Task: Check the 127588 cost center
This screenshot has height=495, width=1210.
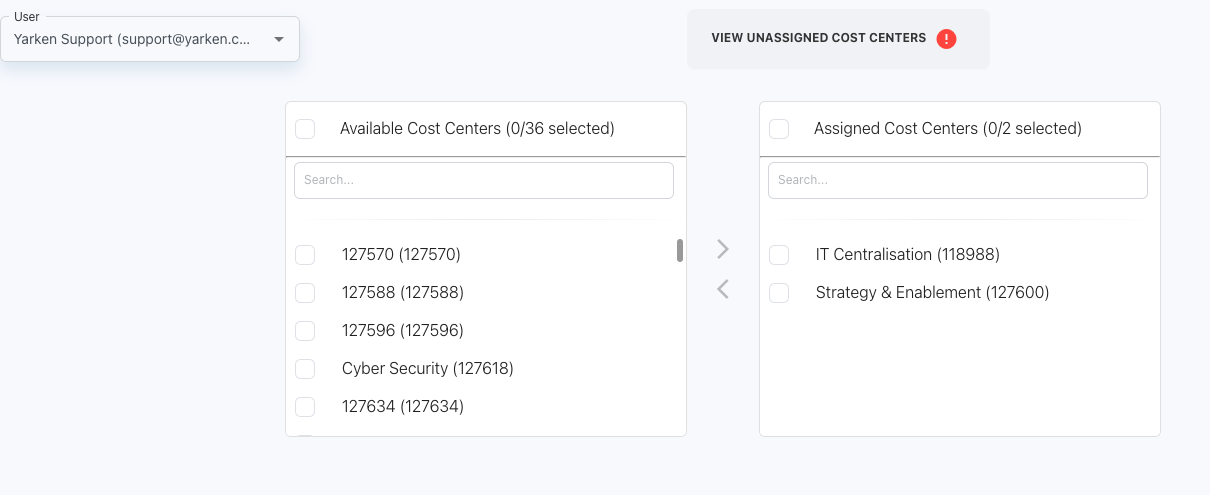Action: click(305, 293)
